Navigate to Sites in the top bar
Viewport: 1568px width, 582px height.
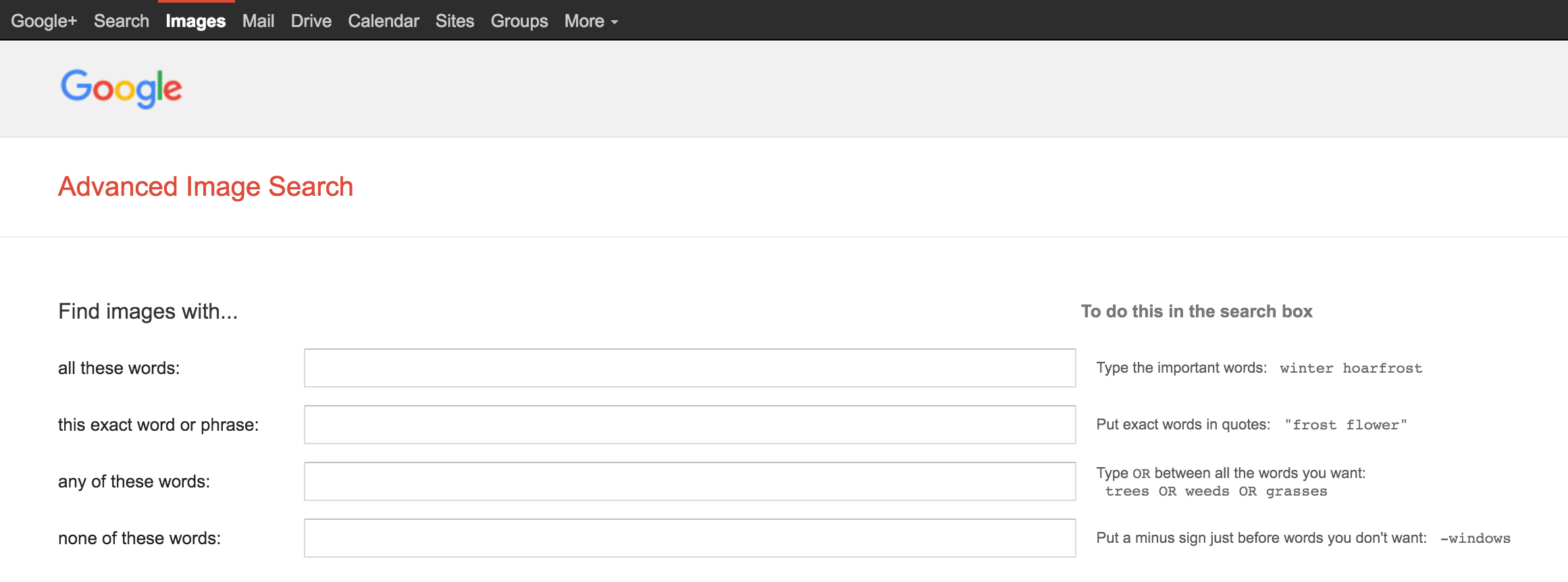[x=454, y=21]
